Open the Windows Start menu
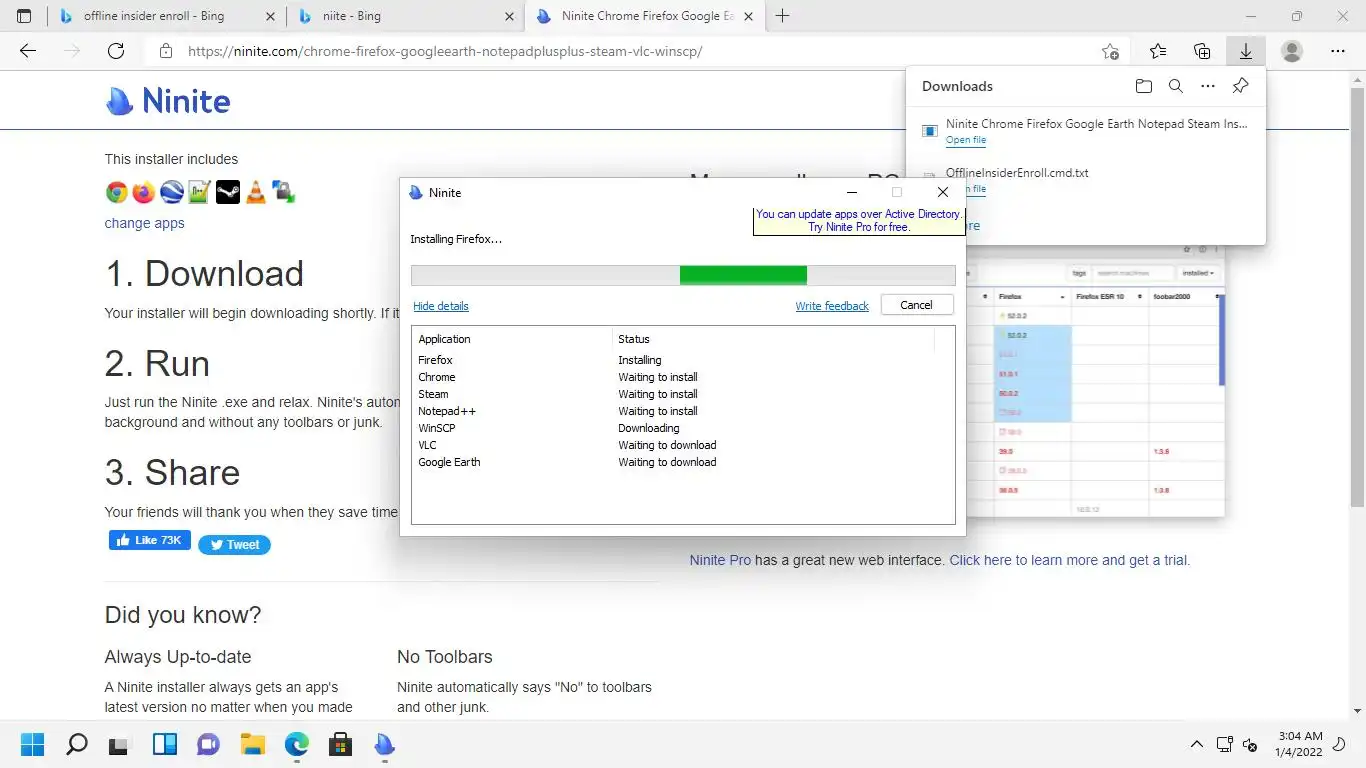 tap(33, 744)
